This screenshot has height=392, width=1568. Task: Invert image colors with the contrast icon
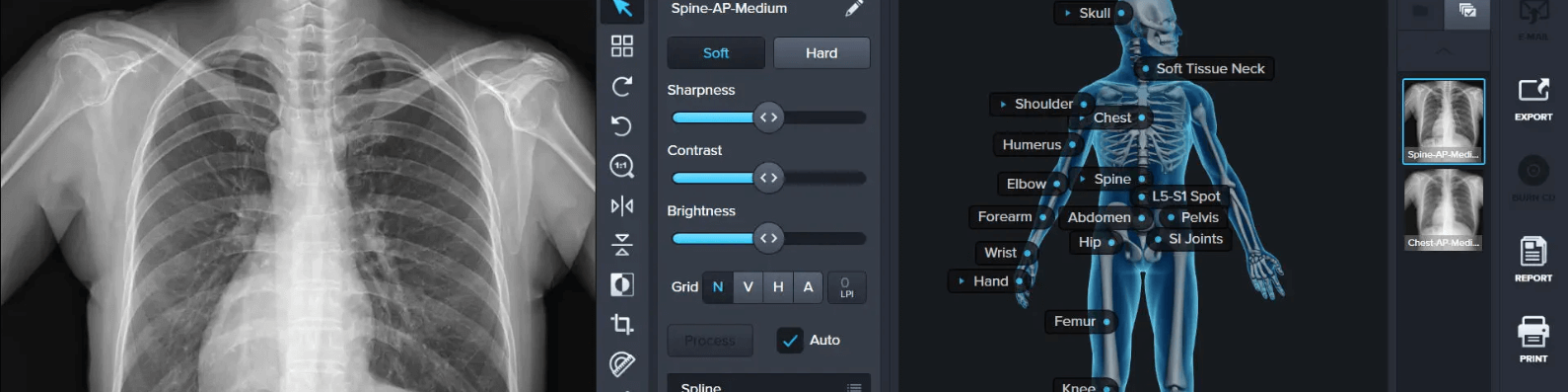(621, 284)
